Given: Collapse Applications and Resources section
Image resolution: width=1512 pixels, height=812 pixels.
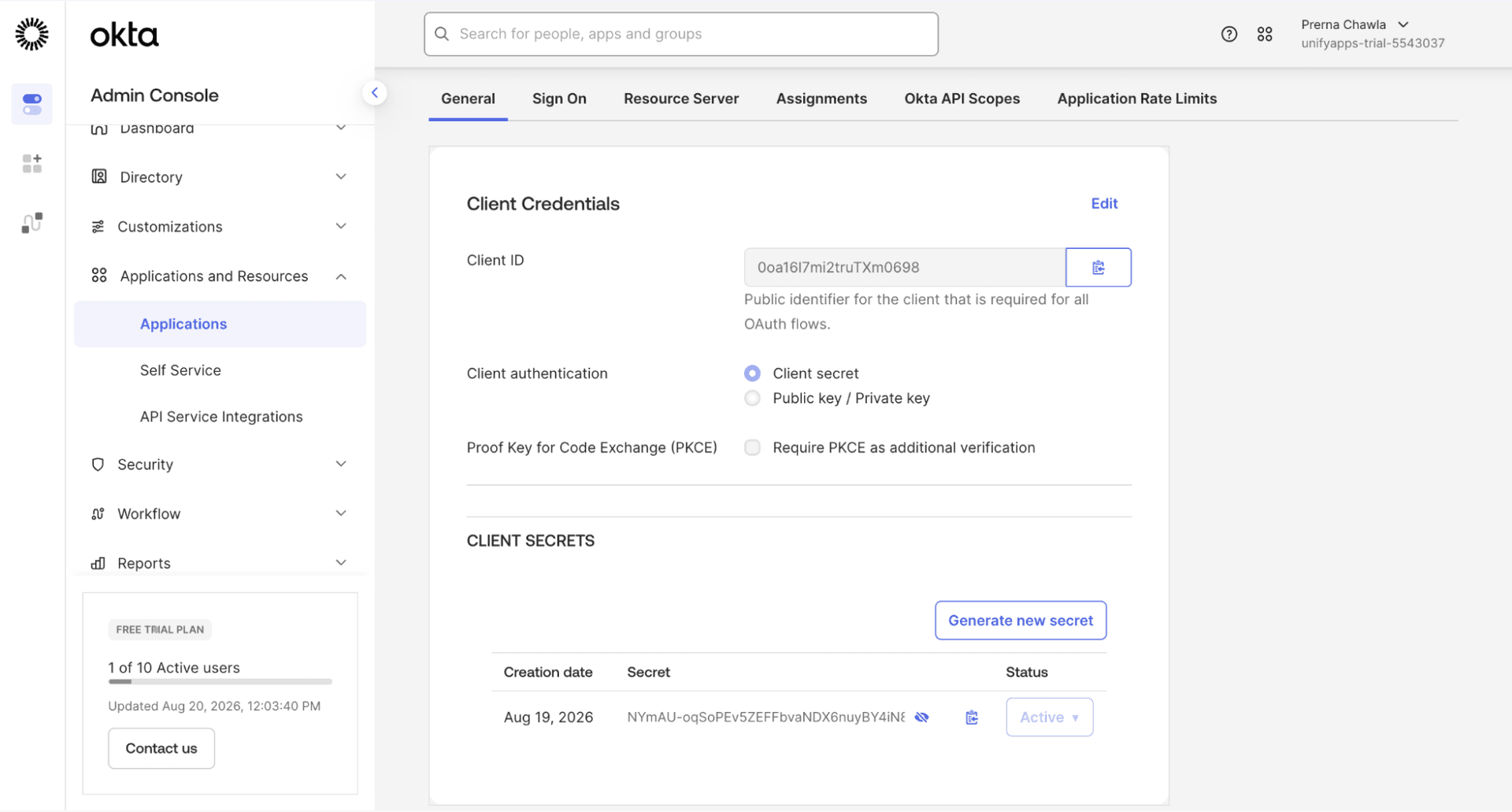Looking at the screenshot, I should click(x=341, y=276).
